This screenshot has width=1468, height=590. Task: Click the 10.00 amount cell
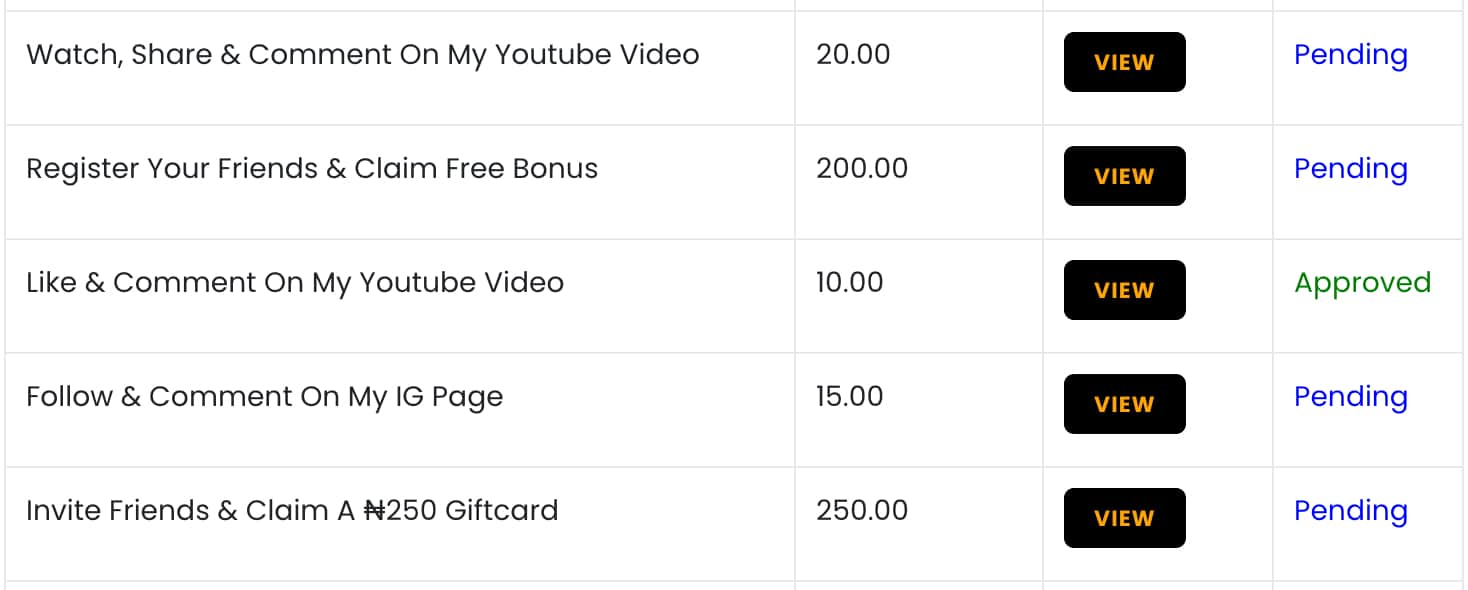click(850, 283)
